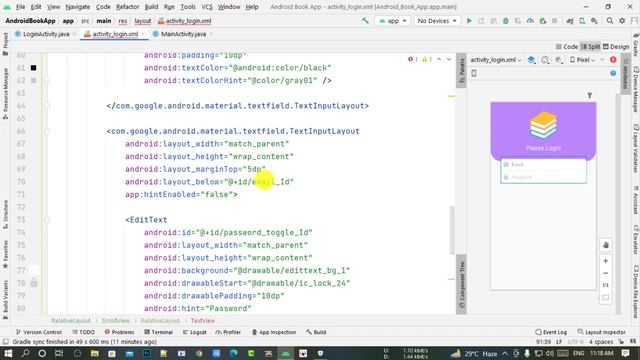Open the Build menu
This screenshot has width=640, height=360.
[x=151, y=7]
